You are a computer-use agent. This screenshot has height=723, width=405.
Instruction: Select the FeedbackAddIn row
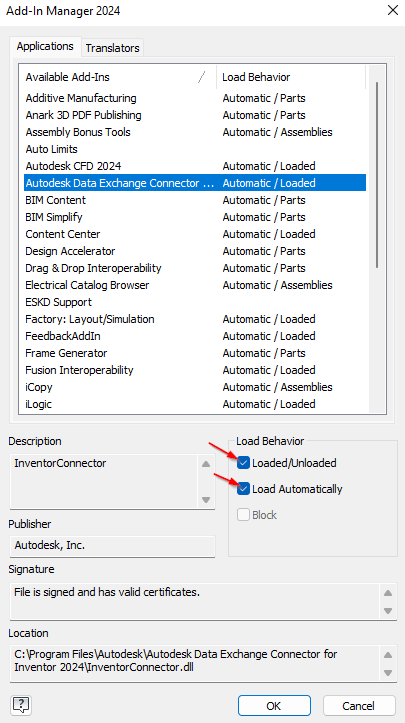(x=195, y=336)
